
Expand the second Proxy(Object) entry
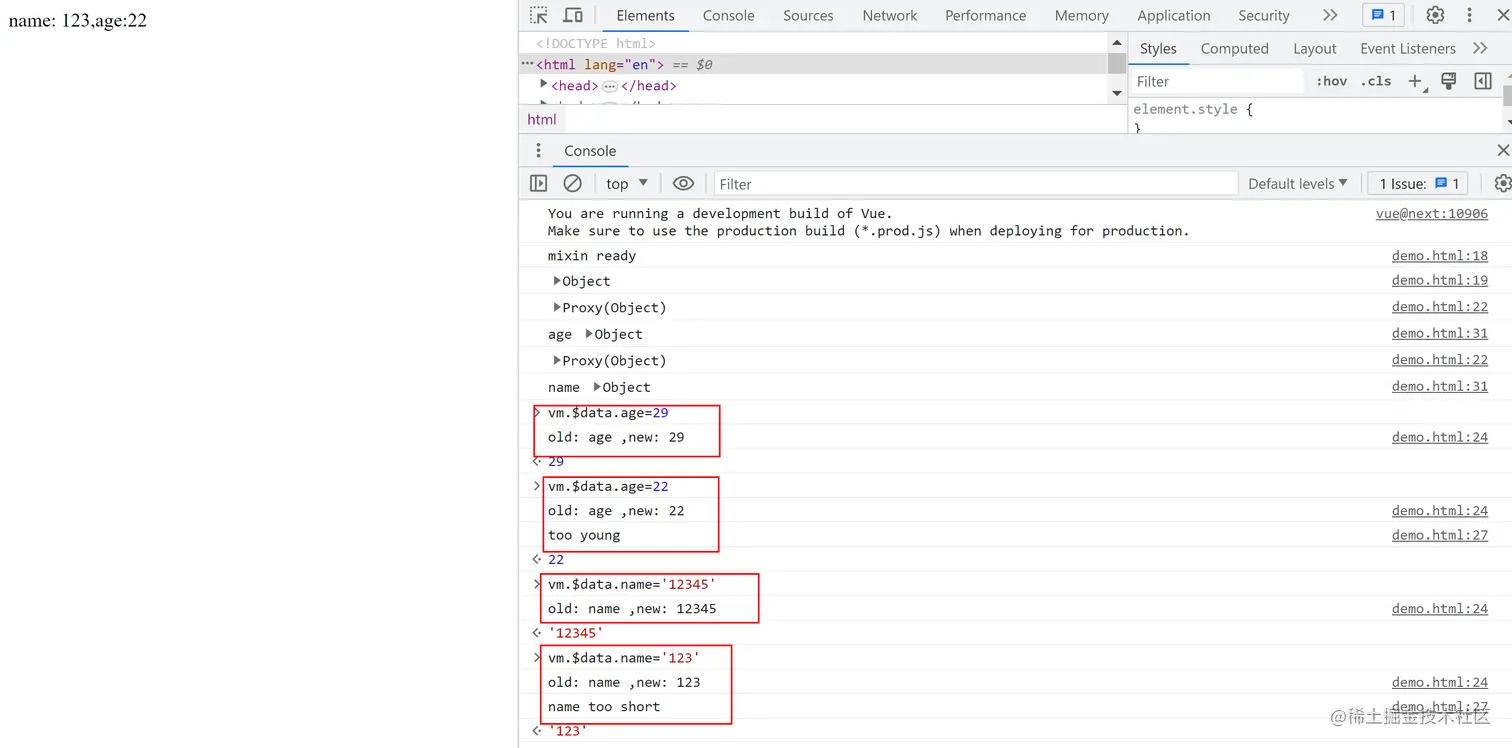click(x=557, y=360)
